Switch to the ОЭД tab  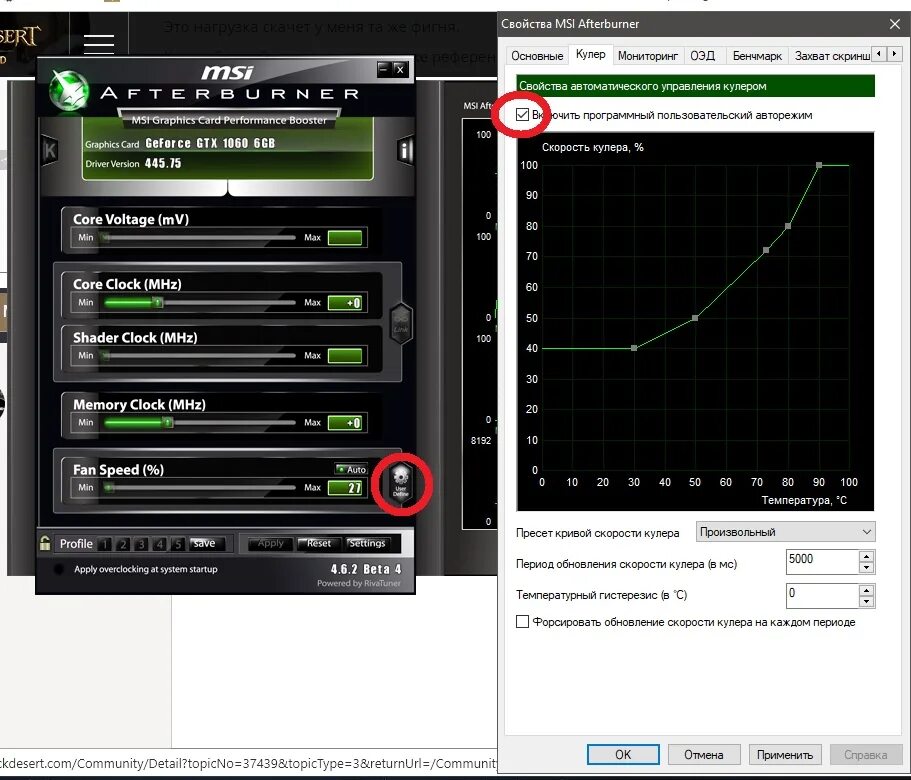pyautogui.click(x=702, y=56)
